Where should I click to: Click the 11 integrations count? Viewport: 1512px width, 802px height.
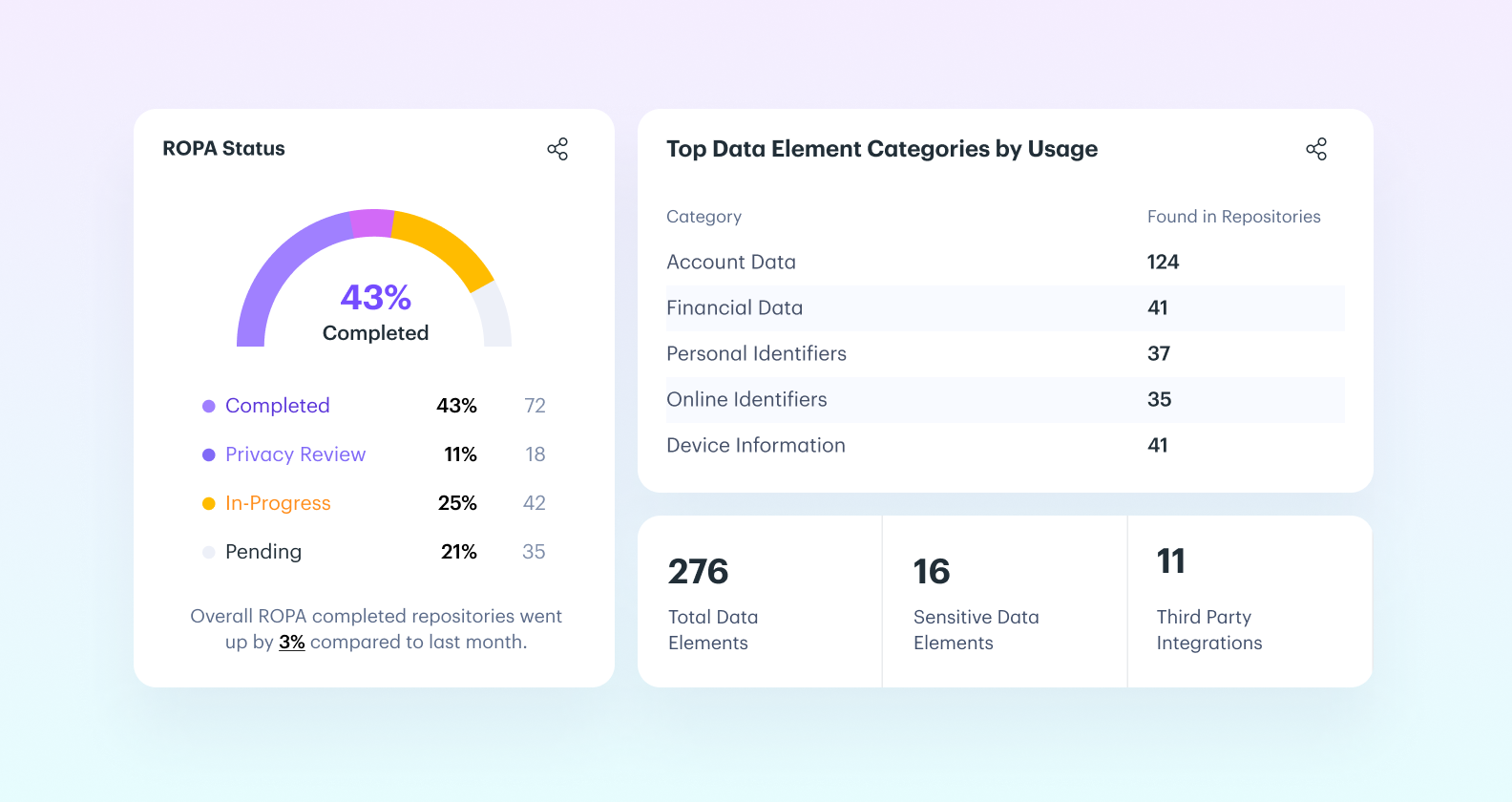[1171, 560]
